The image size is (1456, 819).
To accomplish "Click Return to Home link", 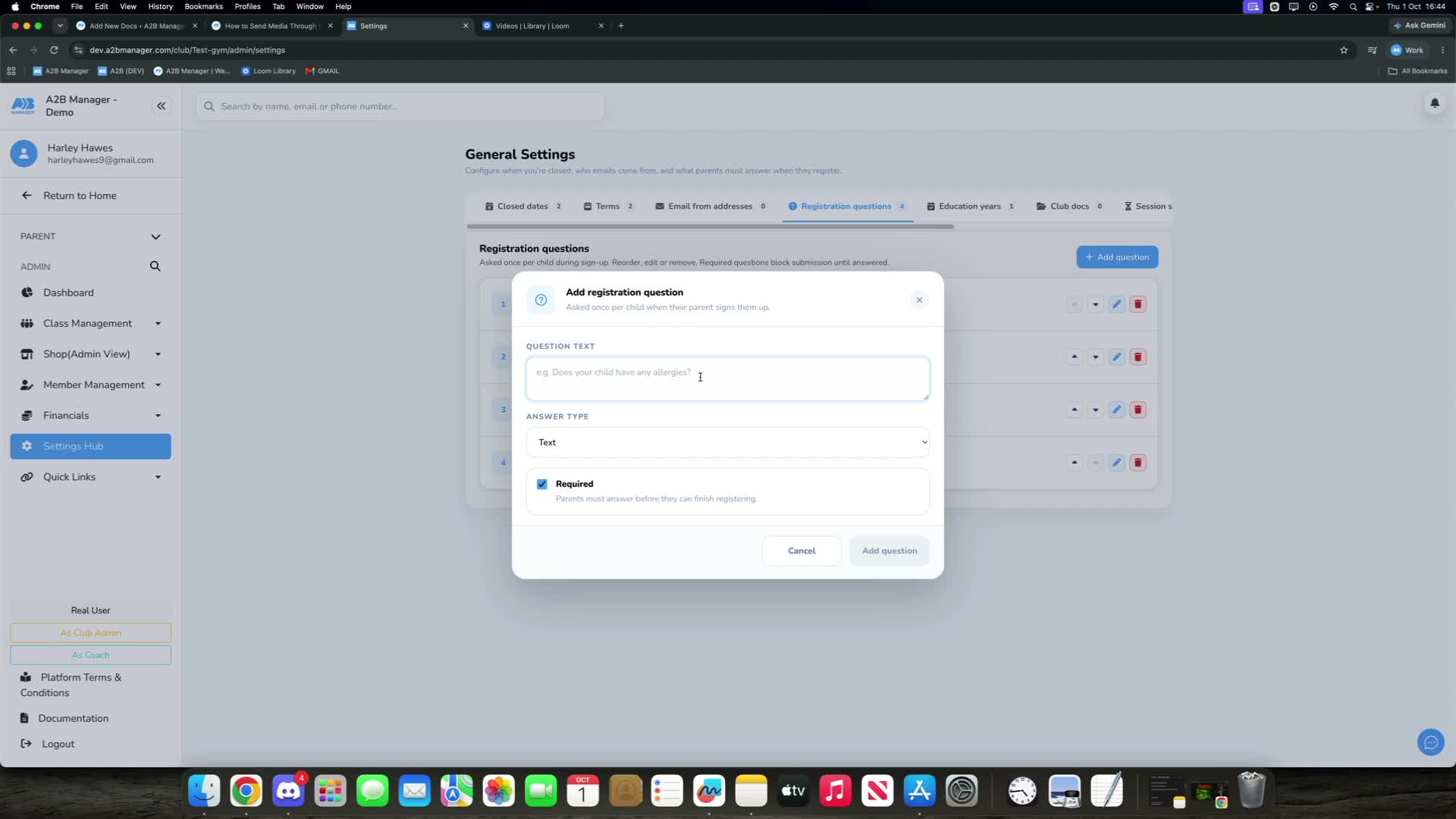I will (80, 196).
